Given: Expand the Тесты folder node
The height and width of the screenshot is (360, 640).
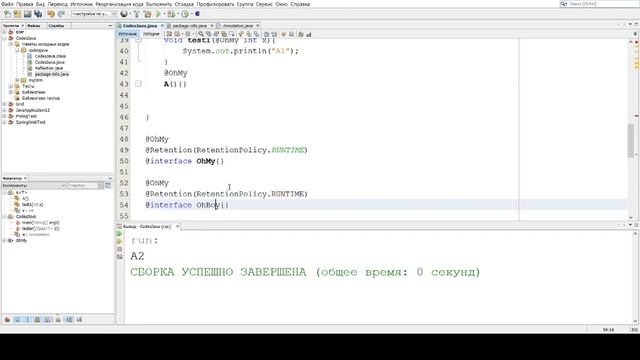Looking at the screenshot, I should pos(11,86).
